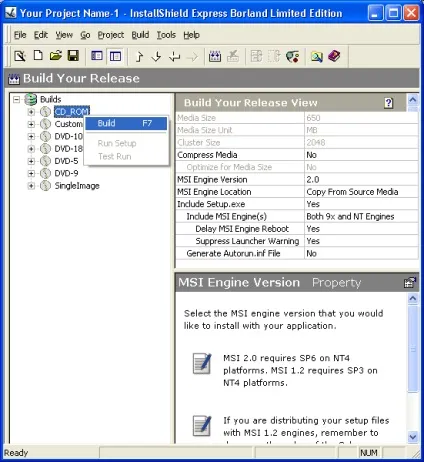Open the Project menu
424x462 pixels.
pyautogui.click(x=111, y=35)
